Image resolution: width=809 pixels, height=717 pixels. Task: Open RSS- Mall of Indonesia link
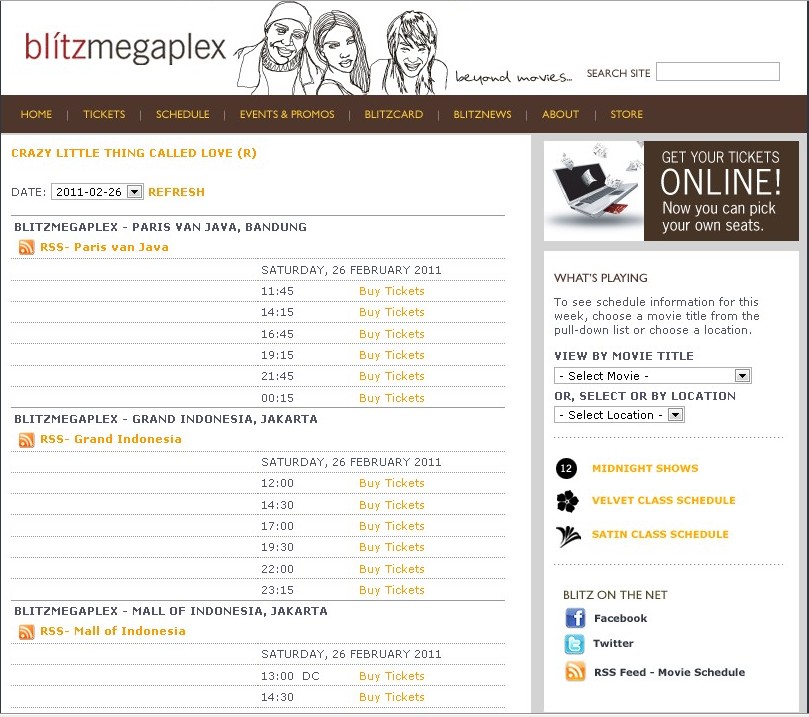112,631
